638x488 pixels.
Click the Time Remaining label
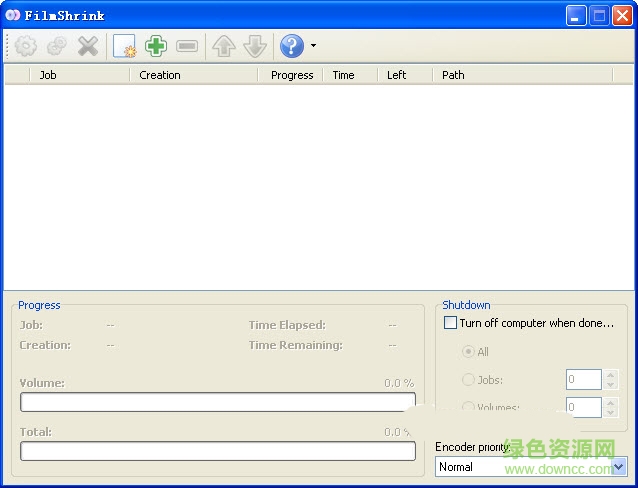(296, 345)
